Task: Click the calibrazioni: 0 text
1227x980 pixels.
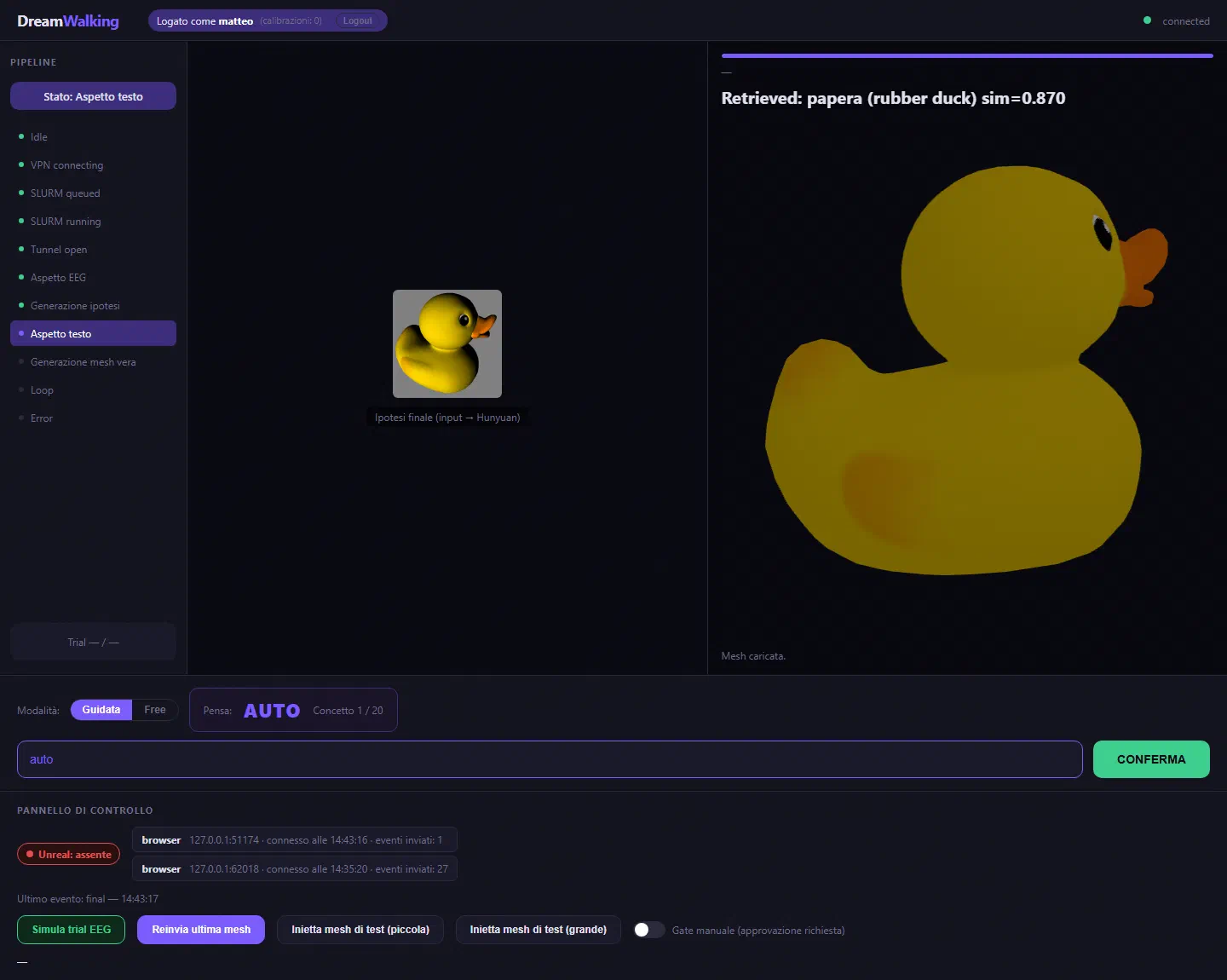Action: [x=291, y=20]
